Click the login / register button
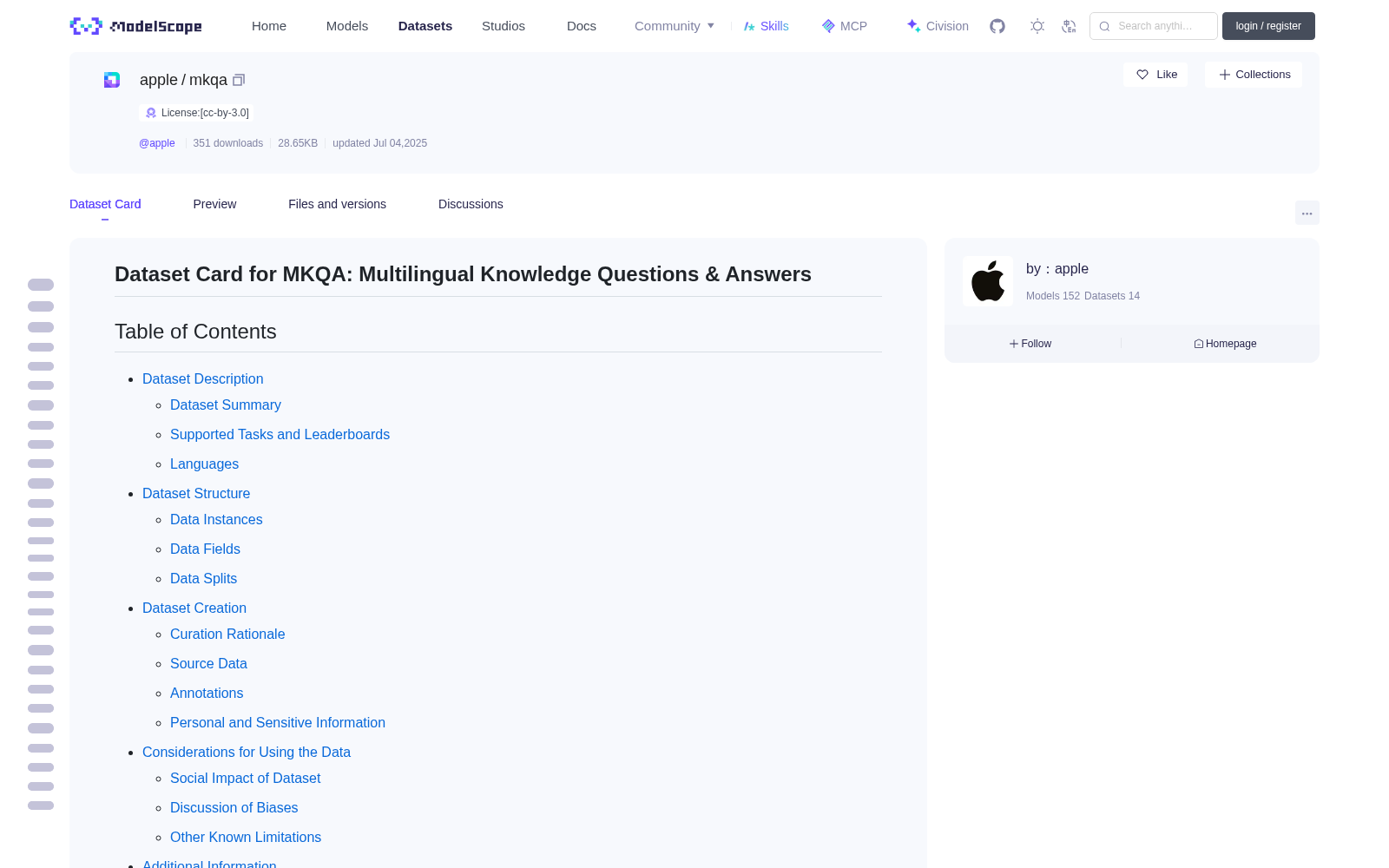 pyautogui.click(x=1268, y=26)
